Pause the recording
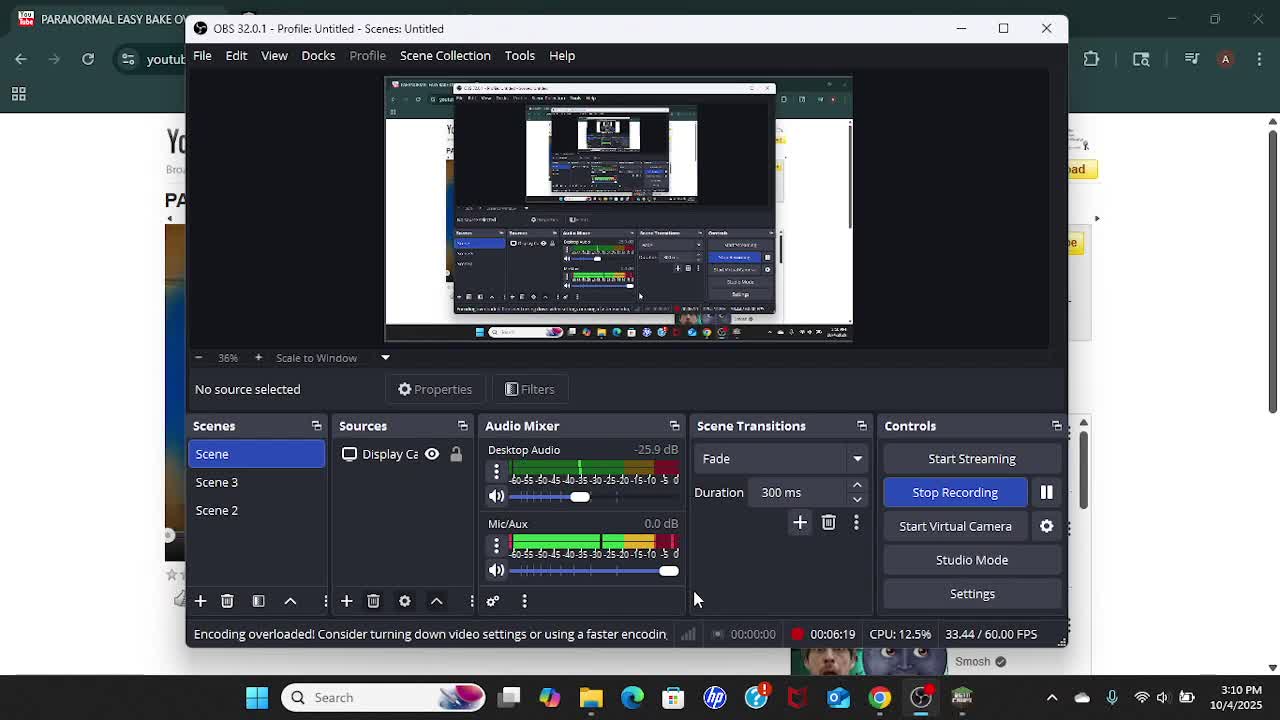The image size is (1280, 720). tap(1046, 492)
